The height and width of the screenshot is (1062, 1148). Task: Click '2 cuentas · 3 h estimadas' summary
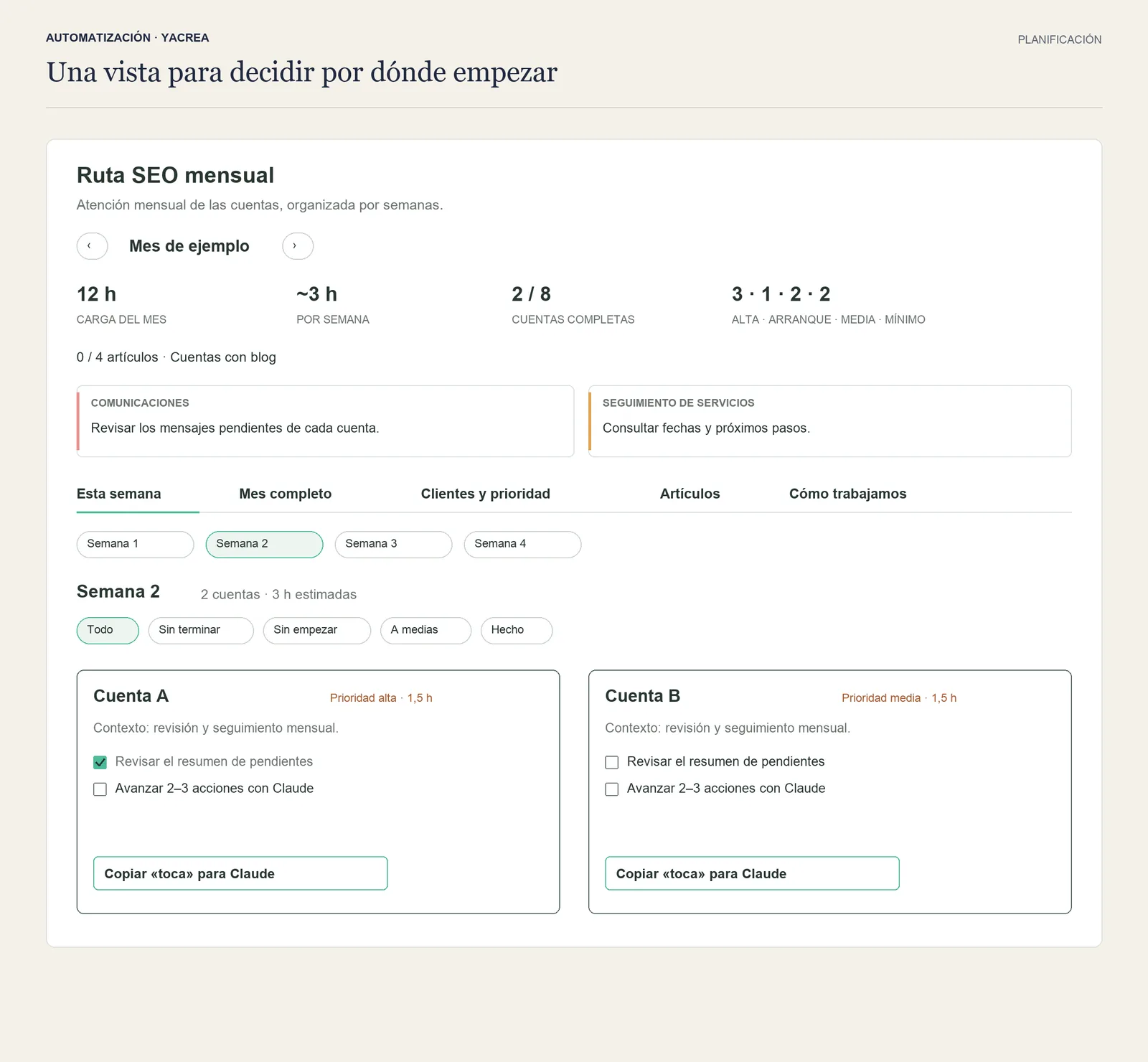[x=278, y=594]
